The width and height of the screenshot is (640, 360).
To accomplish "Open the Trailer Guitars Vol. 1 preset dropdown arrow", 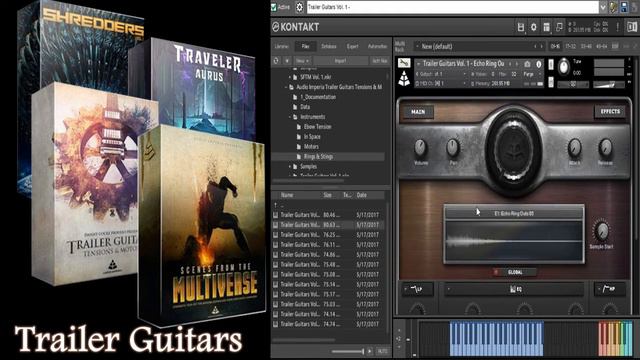I will coord(603,7).
